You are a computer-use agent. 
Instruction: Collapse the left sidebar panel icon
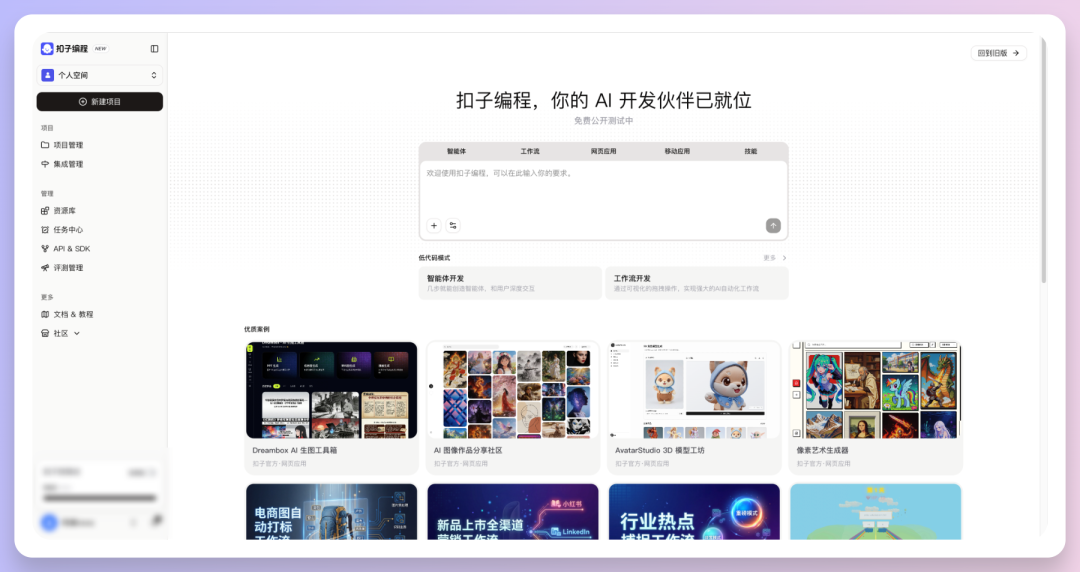[x=154, y=48]
